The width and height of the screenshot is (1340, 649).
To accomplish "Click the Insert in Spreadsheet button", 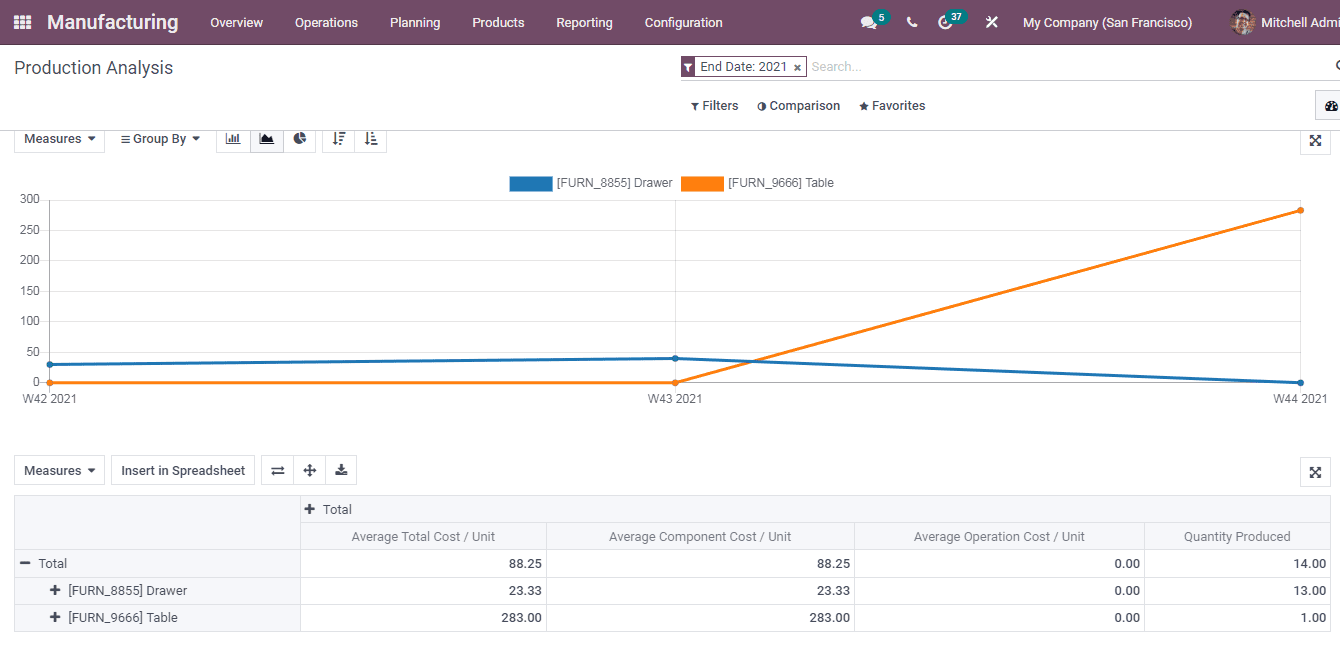I will tap(183, 470).
